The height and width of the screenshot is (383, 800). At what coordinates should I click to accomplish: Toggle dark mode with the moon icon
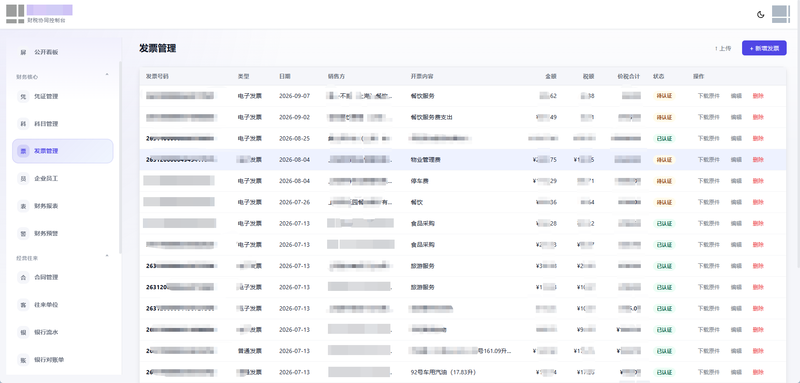point(760,14)
